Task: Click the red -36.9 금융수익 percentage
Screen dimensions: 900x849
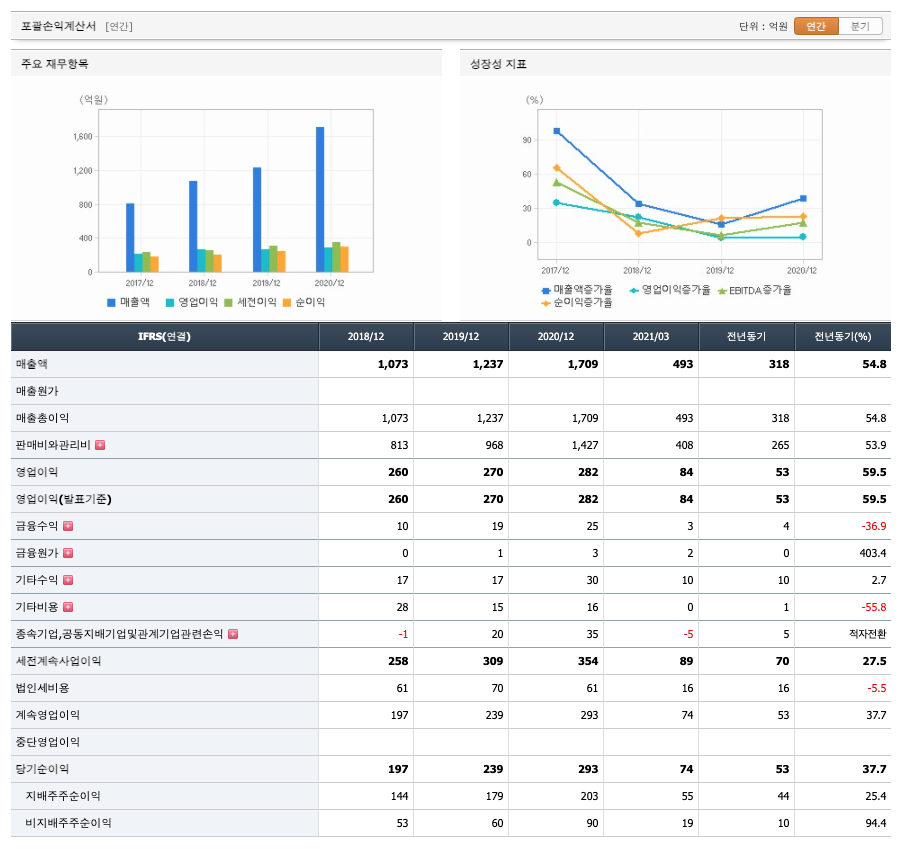Action: tap(874, 526)
